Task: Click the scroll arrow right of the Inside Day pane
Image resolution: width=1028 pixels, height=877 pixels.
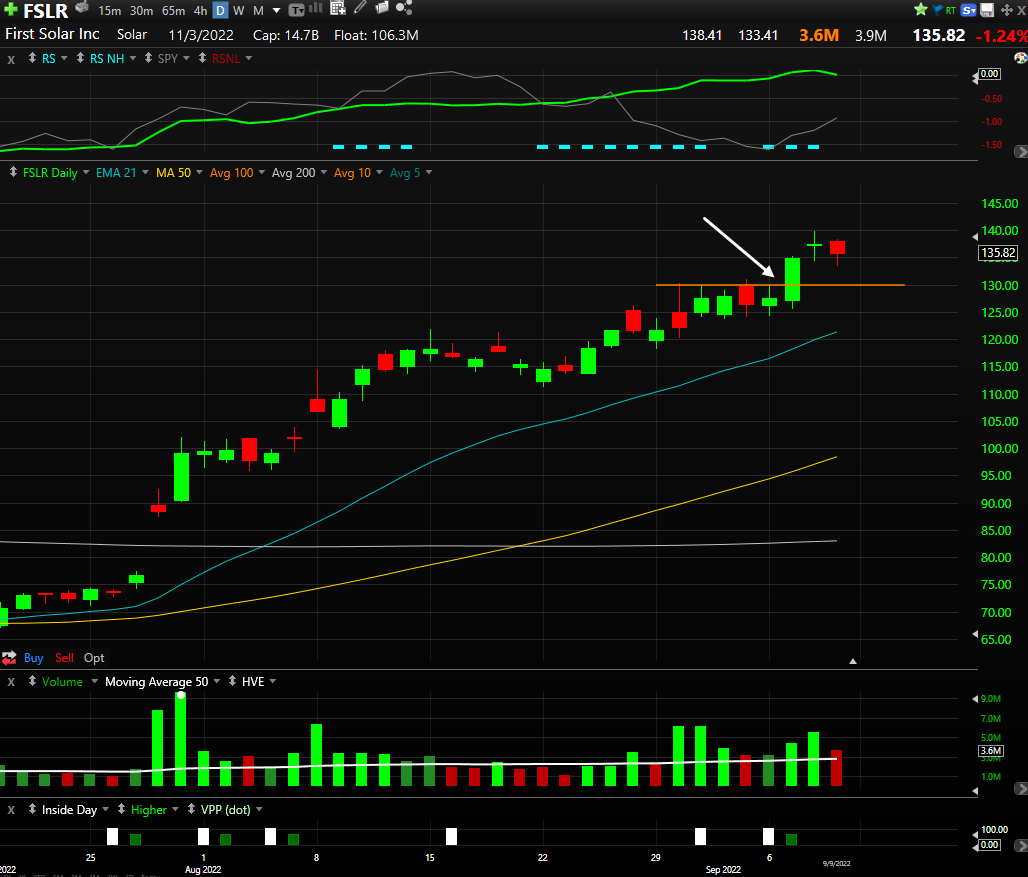Action: [1021, 846]
